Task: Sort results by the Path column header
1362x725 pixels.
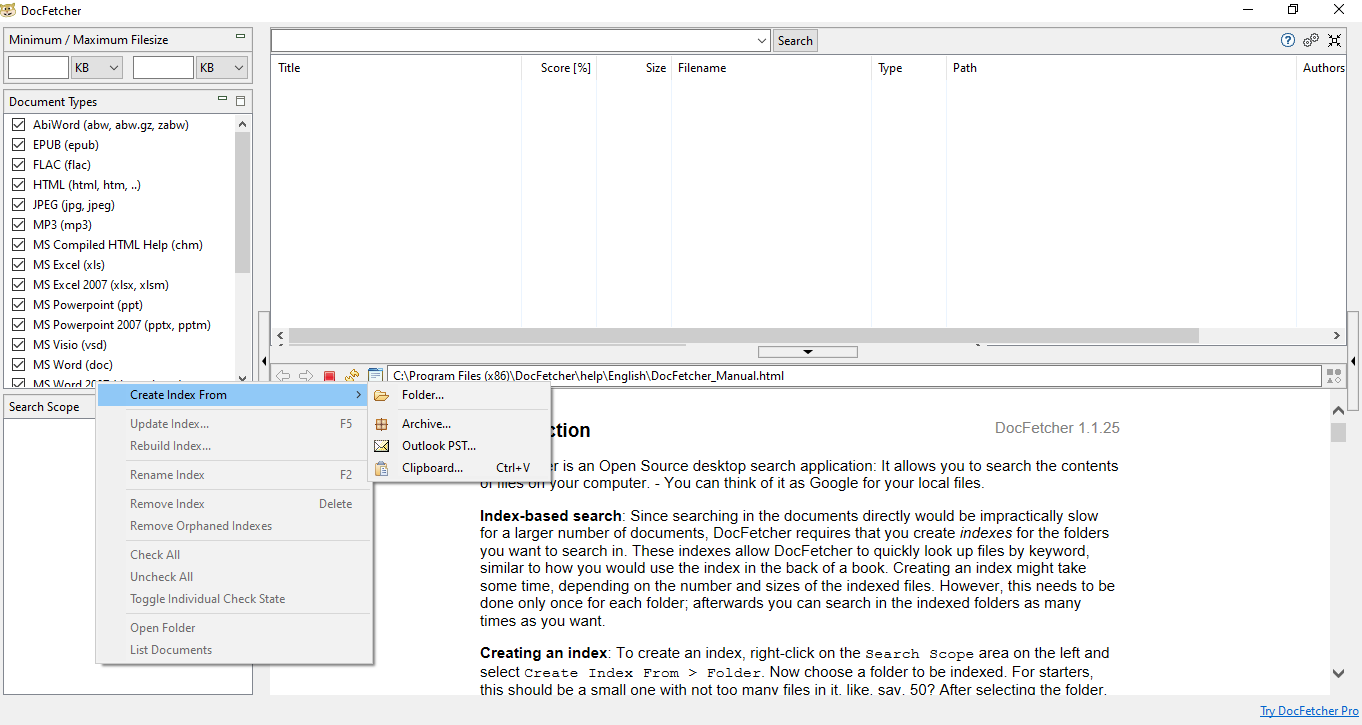Action: (x=1121, y=68)
